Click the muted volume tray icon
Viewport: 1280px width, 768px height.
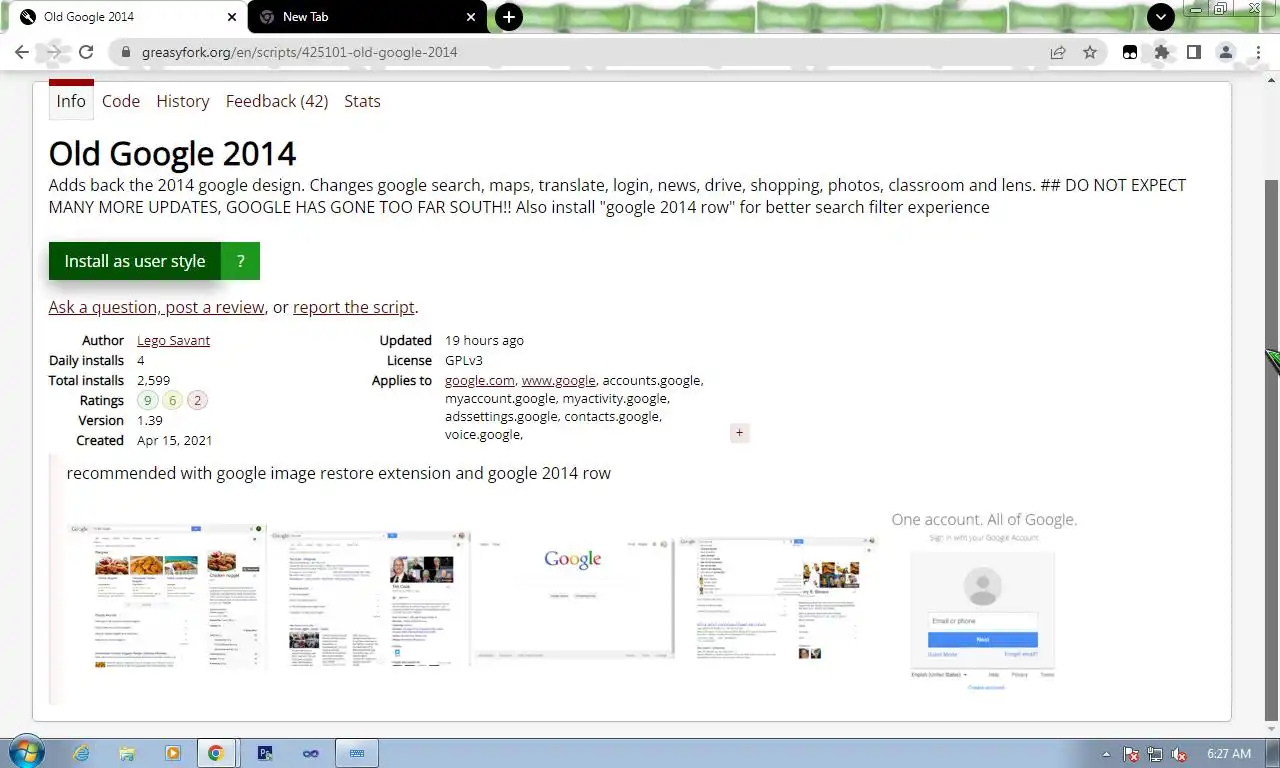(1179, 754)
